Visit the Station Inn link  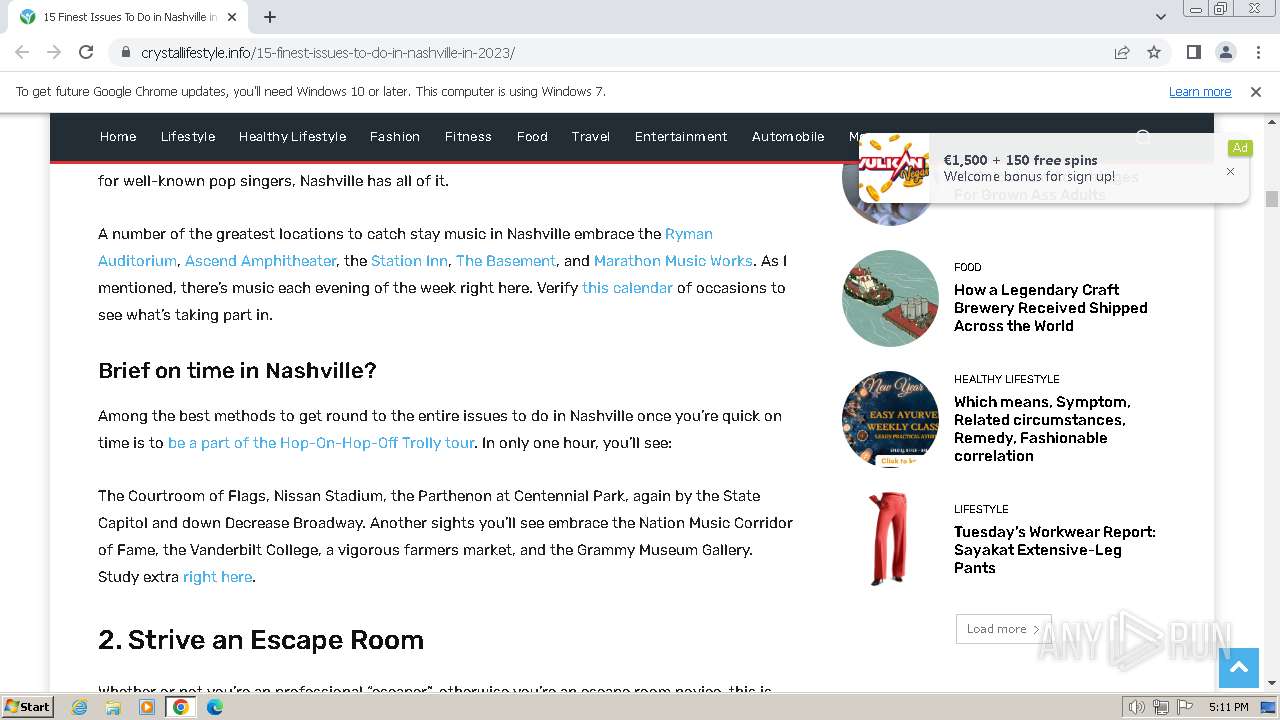click(409, 261)
